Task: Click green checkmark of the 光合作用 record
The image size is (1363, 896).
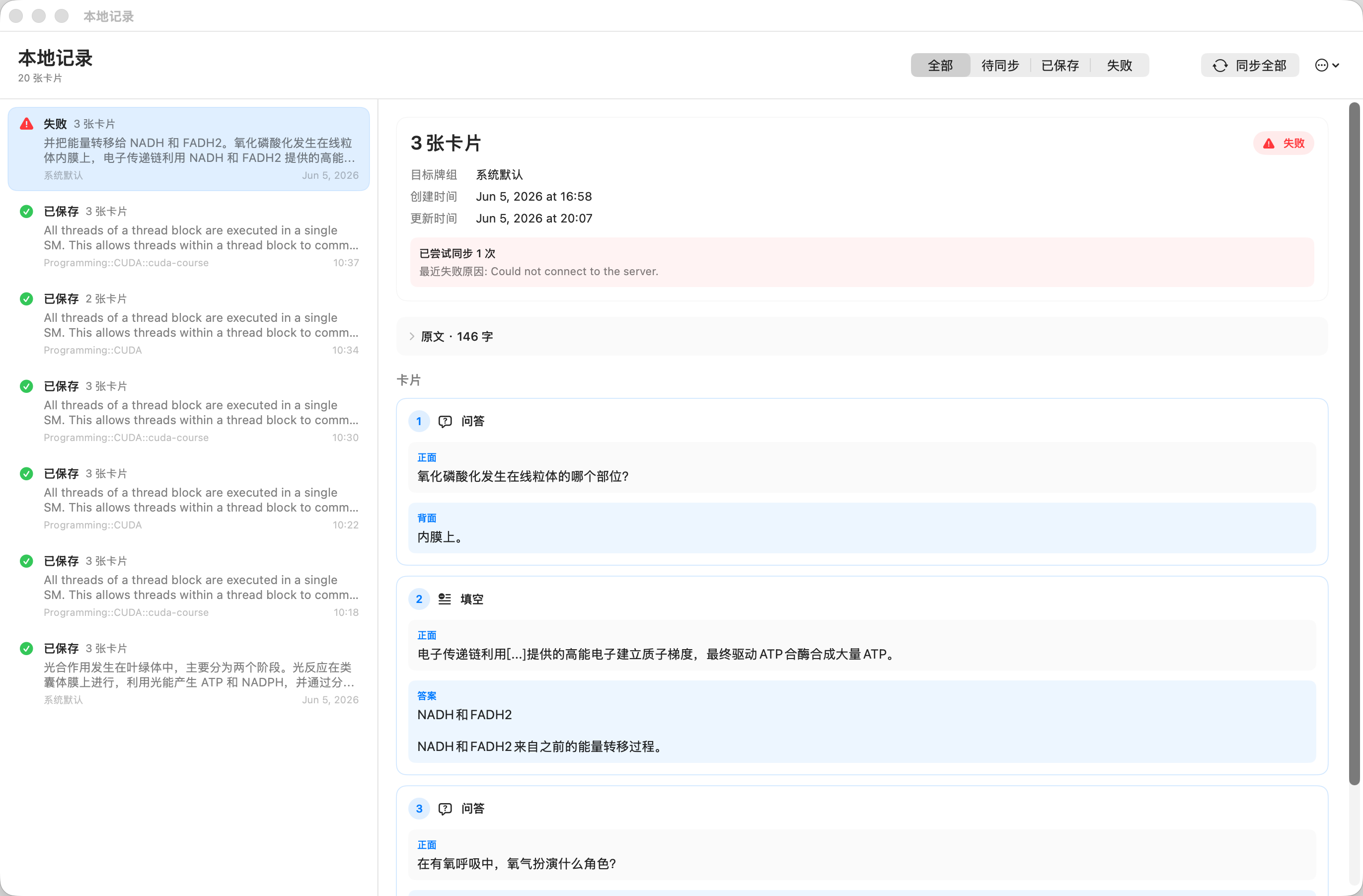Action: (26, 649)
